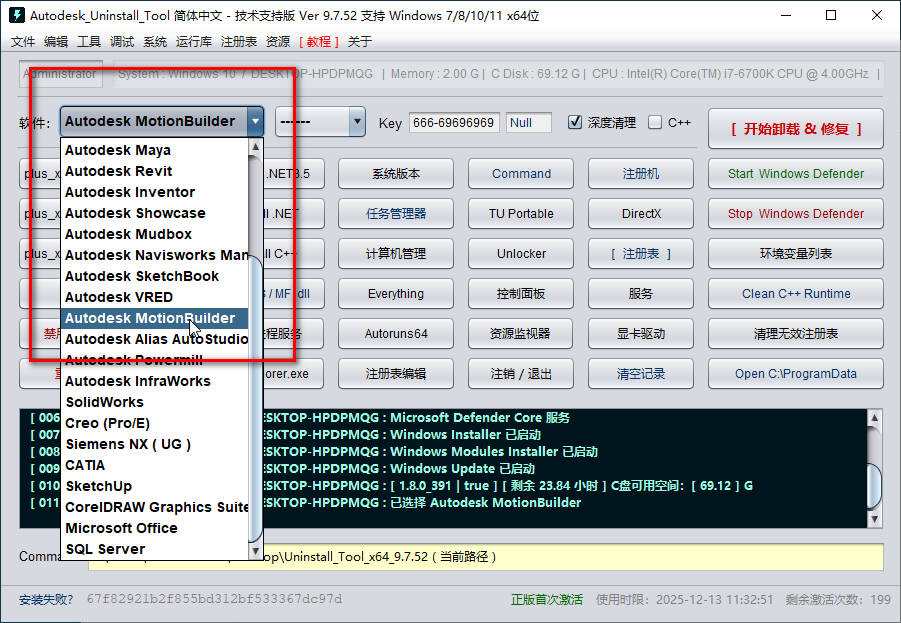Launch Autoruns64 button
Screen dimensions: 901x623
click(x=396, y=333)
